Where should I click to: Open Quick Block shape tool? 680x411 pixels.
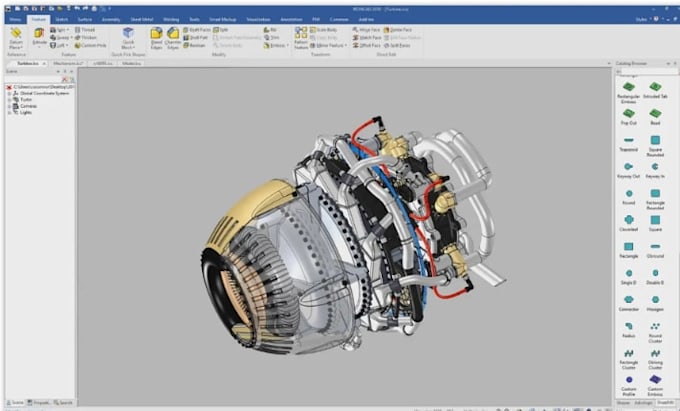pyautogui.click(x=128, y=38)
